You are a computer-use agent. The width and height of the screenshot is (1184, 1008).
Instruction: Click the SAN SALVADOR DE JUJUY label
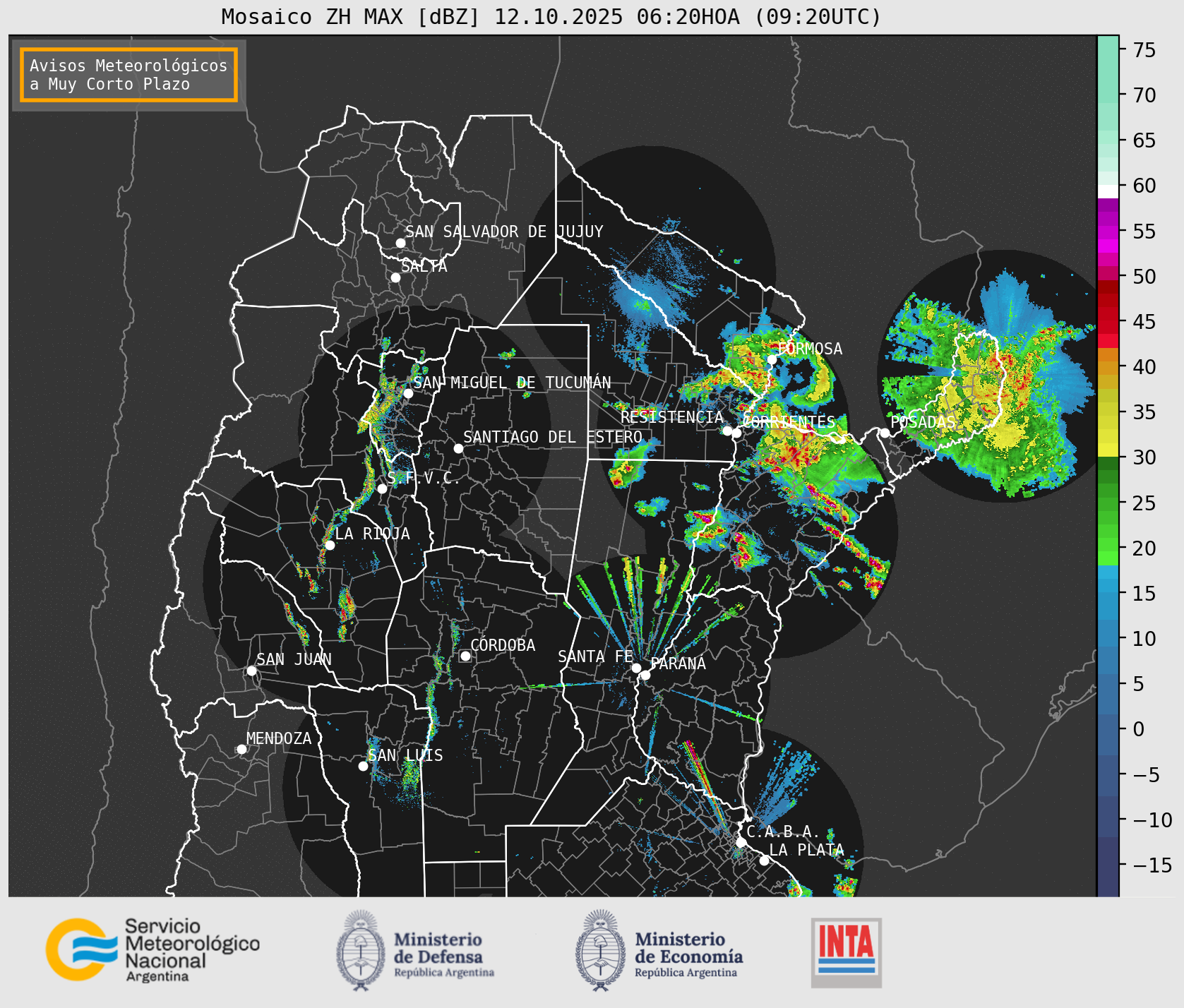coord(504,232)
